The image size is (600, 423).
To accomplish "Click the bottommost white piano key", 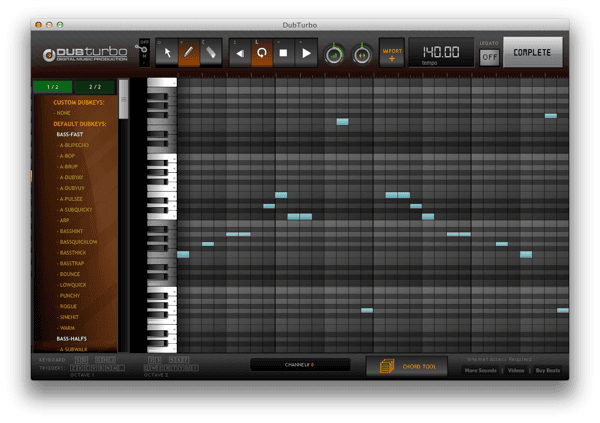I will tap(162, 348).
